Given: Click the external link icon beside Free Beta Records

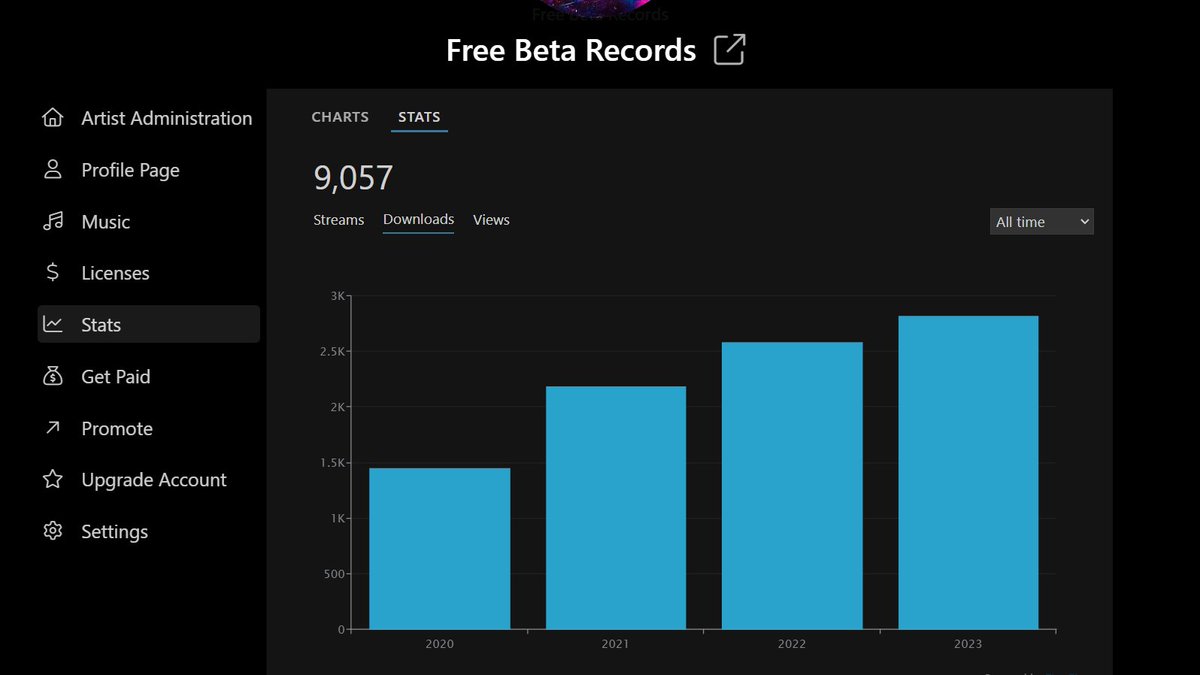Looking at the screenshot, I should [x=729, y=49].
